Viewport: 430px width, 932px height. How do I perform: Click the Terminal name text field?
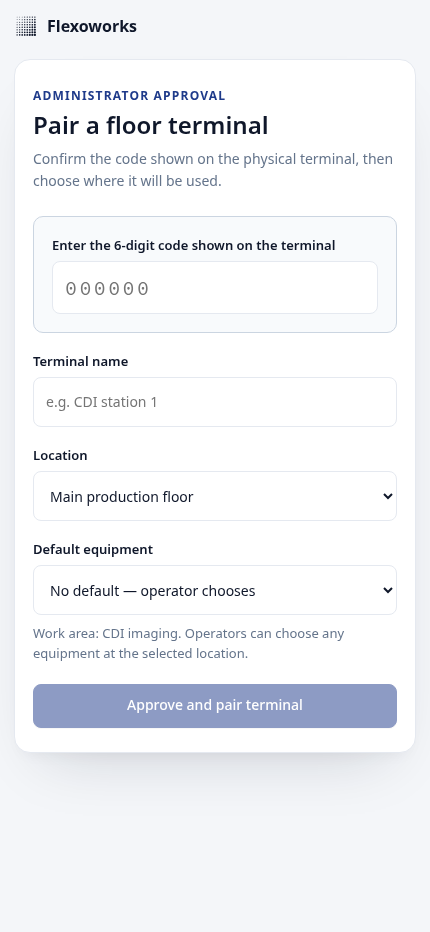click(x=215, y=402)
